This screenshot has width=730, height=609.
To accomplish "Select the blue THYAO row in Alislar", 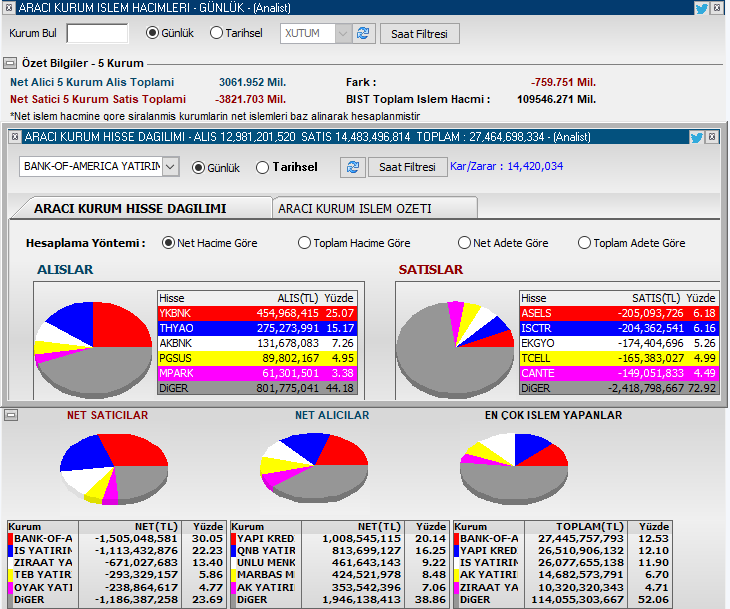I will [257, 328].
